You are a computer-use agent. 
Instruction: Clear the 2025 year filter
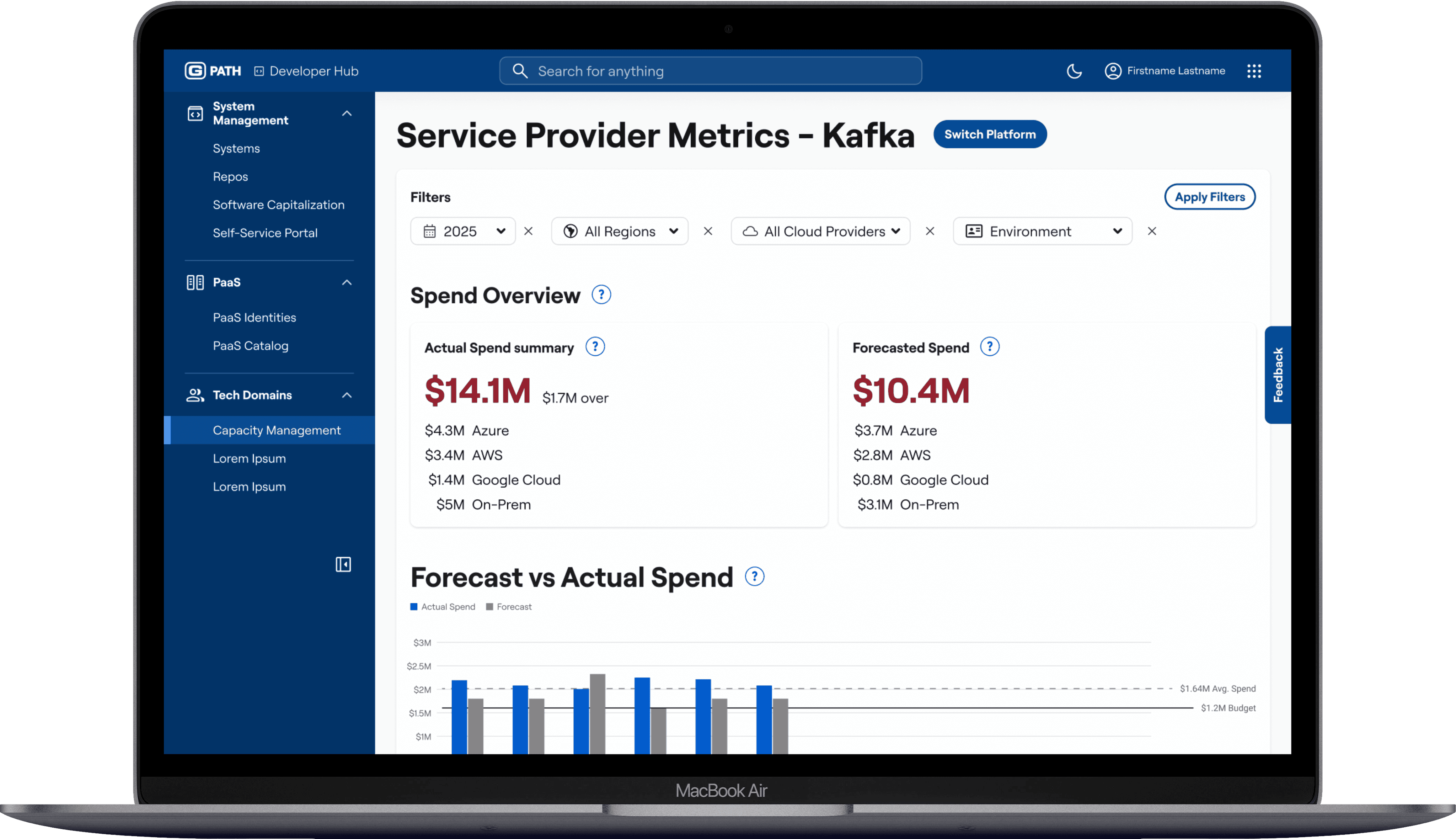click(528, 231)
